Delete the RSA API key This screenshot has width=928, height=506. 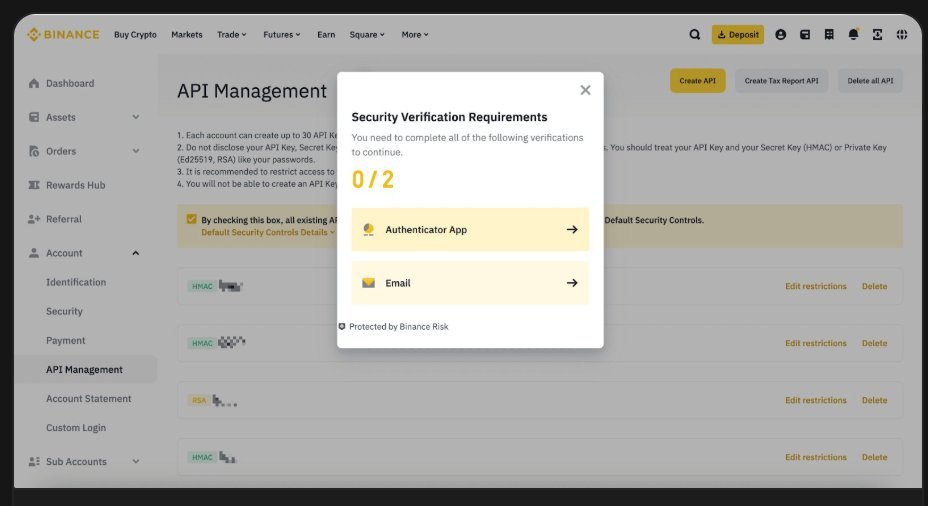click(874, 400)
